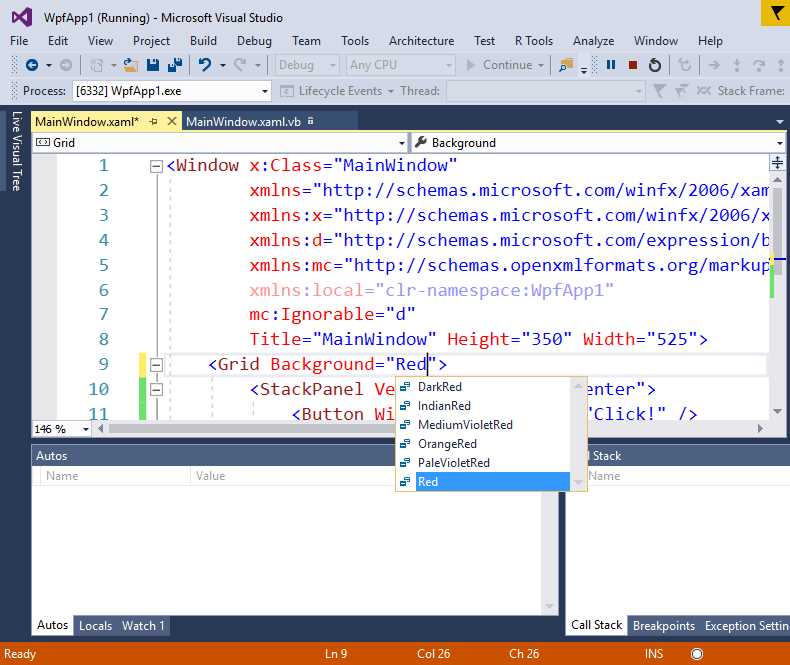Switch to the Breakpoints tab

pyautogui.click(x=664, y=626)
